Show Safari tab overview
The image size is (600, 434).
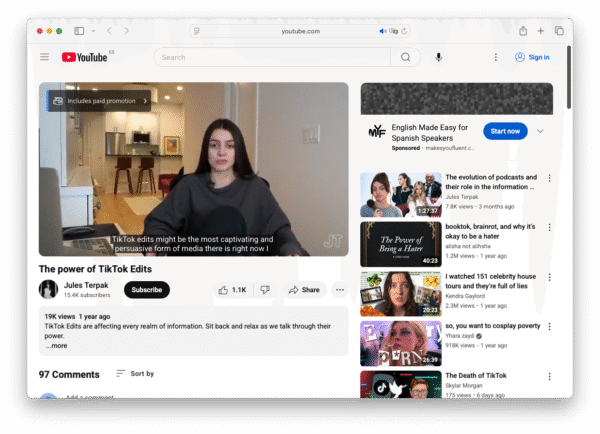559,31
